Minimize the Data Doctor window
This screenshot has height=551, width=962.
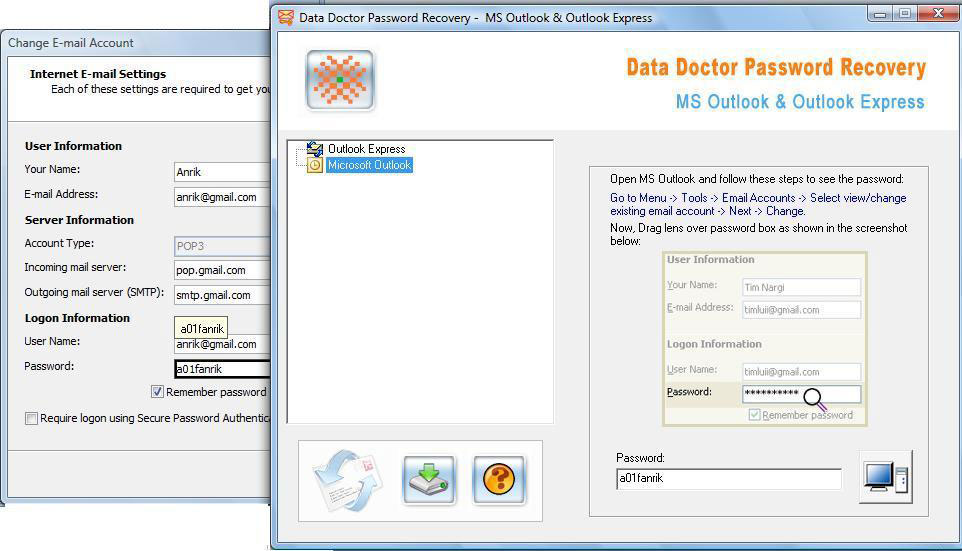pos(880,13)
